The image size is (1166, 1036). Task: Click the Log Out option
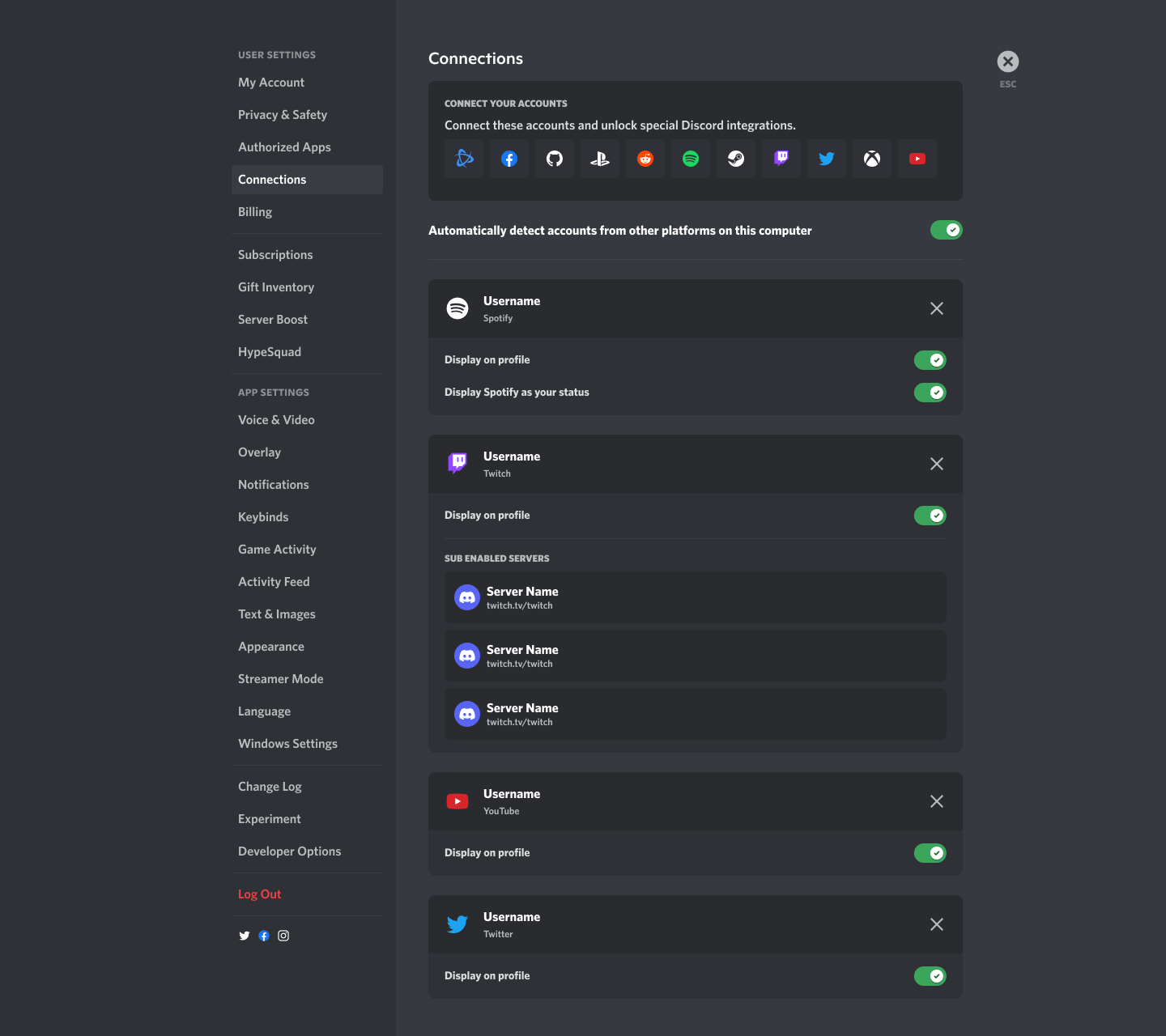click(259, 894)
